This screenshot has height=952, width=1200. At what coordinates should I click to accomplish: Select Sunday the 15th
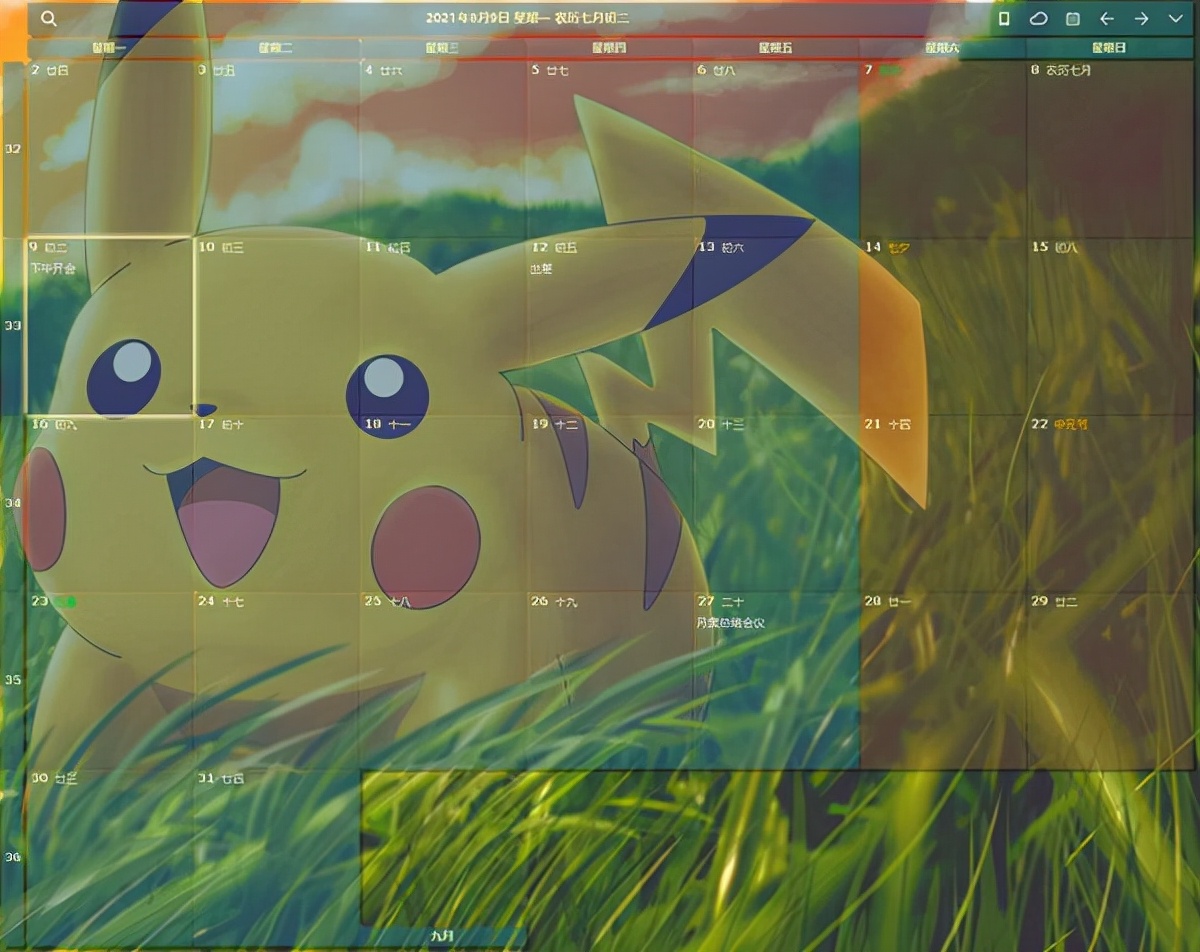1110,326
